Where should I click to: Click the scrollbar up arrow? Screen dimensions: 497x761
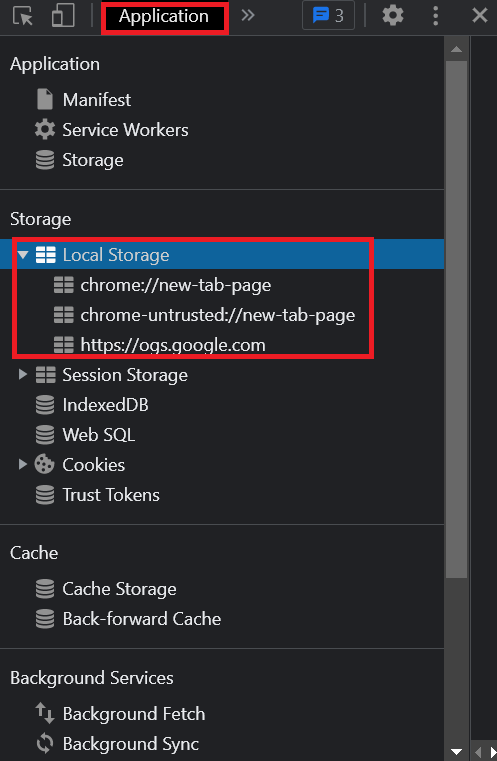(x=456, y=49)
